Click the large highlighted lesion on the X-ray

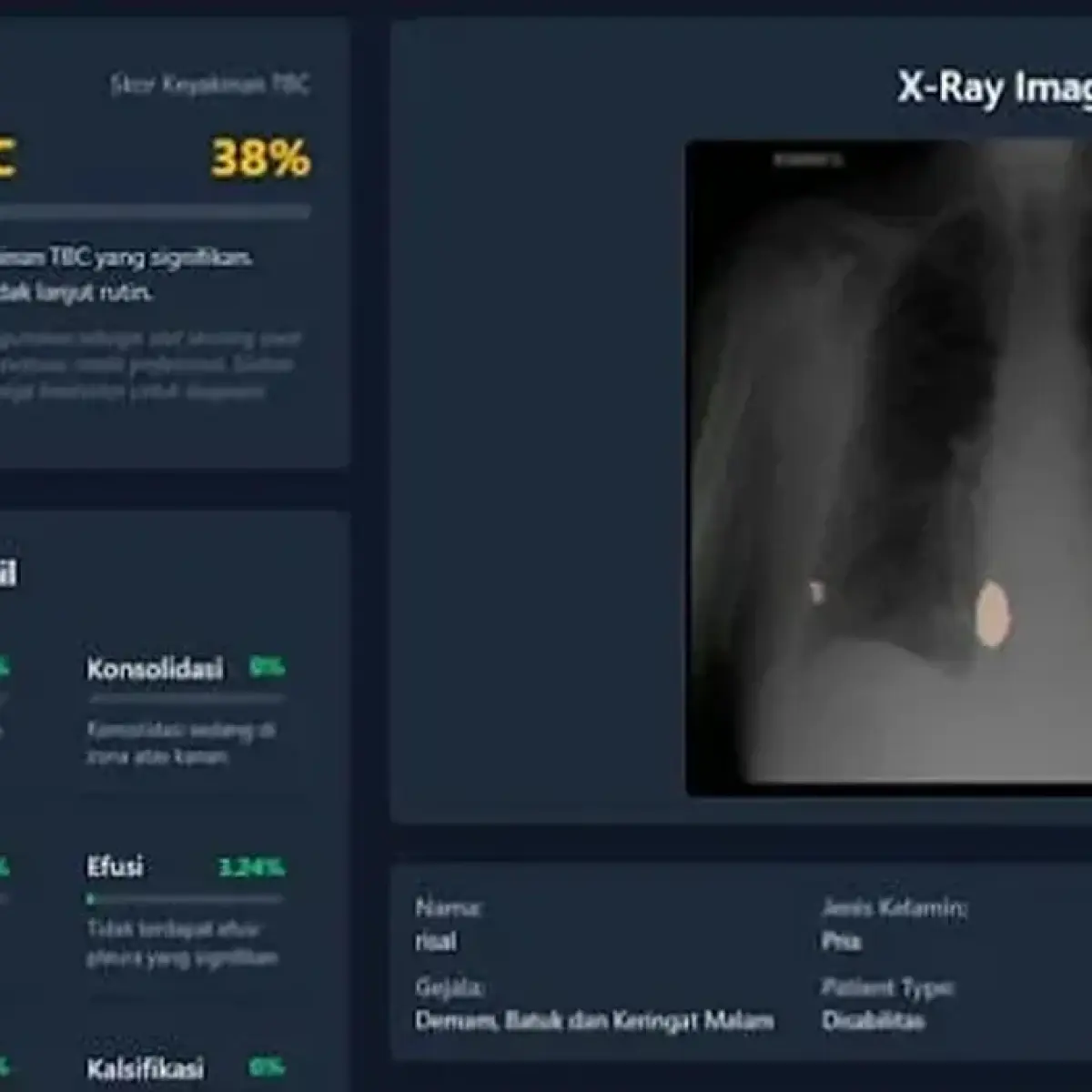pos(992,614)
